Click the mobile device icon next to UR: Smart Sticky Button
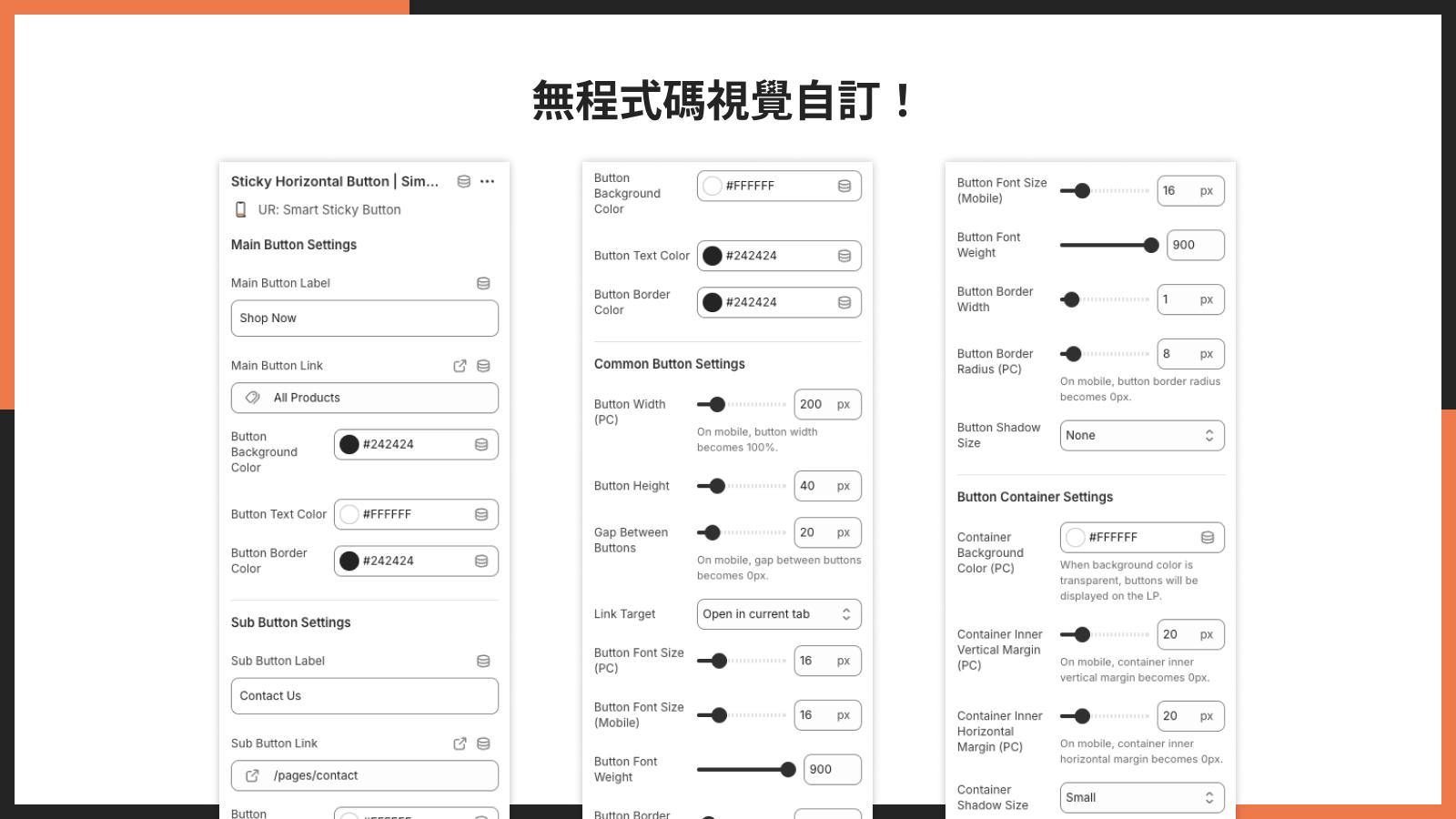This screenshot has height=819, width=1456. coord(241,209)
